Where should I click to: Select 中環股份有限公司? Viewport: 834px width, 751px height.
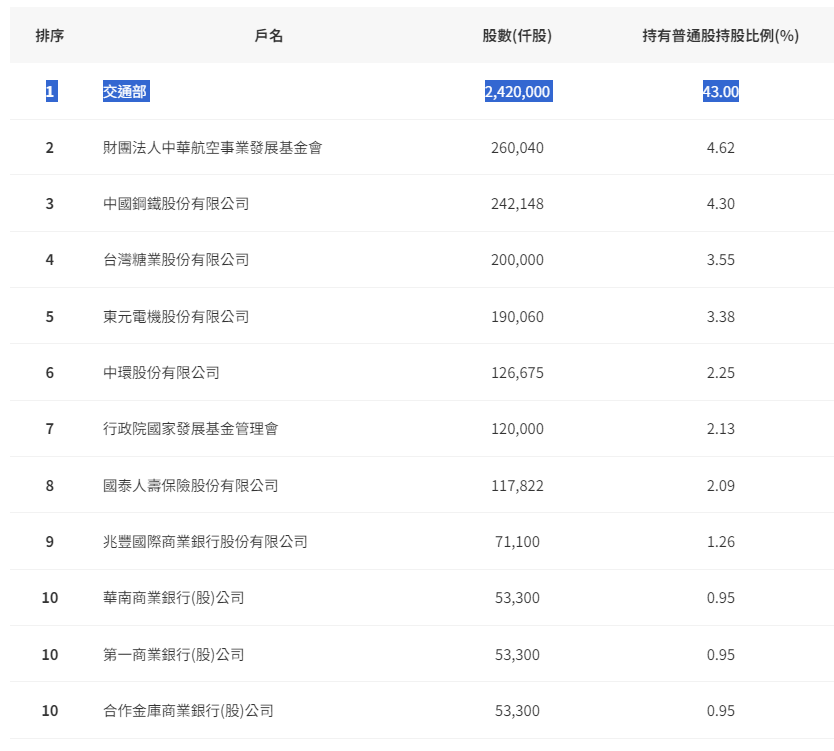[161, 372]
